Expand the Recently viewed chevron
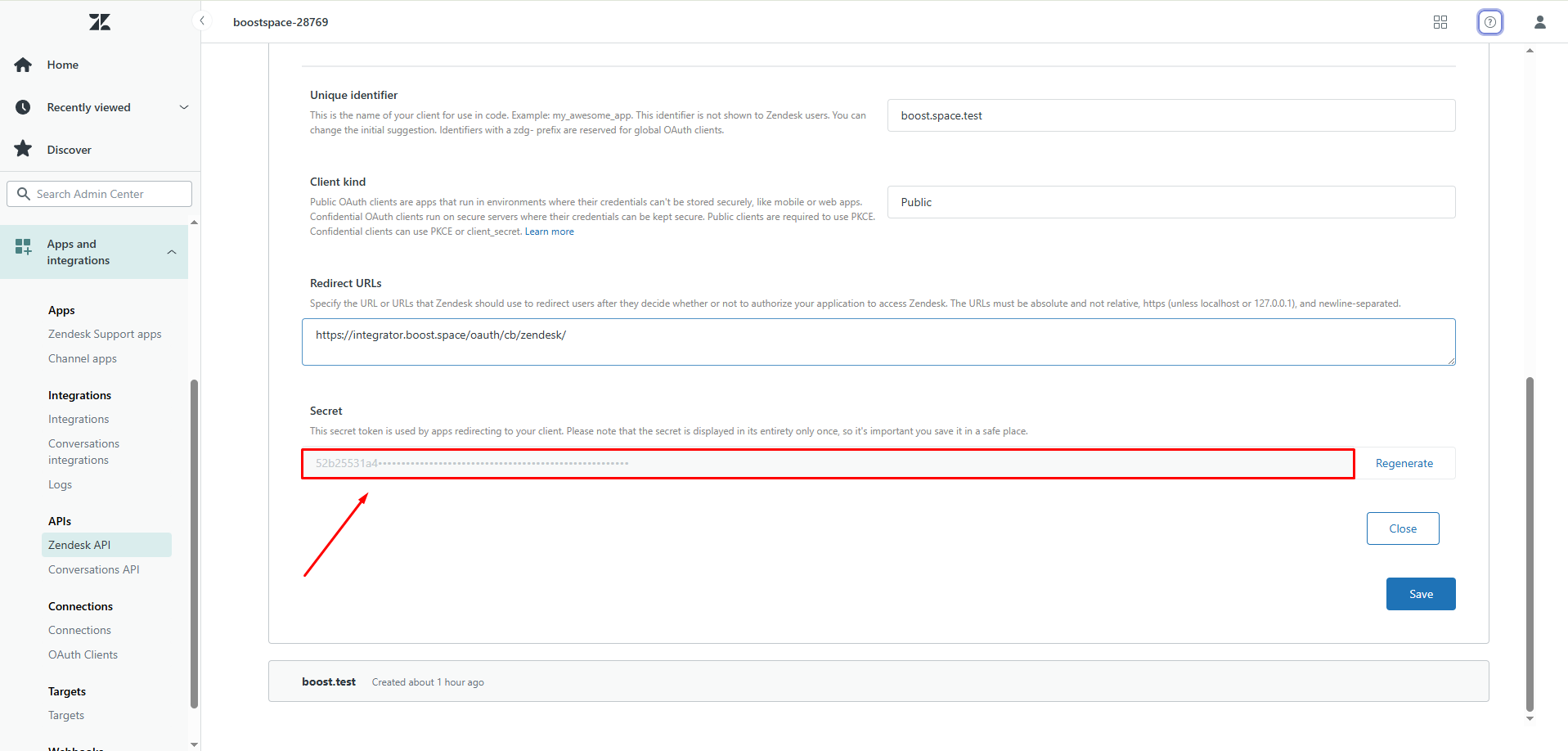 point(184,107)
